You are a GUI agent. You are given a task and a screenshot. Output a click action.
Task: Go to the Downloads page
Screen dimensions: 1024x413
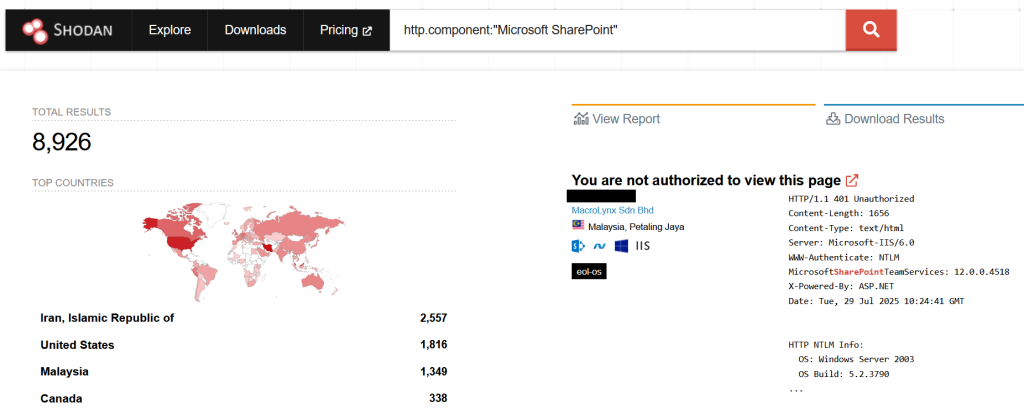[x=255, y=31]
